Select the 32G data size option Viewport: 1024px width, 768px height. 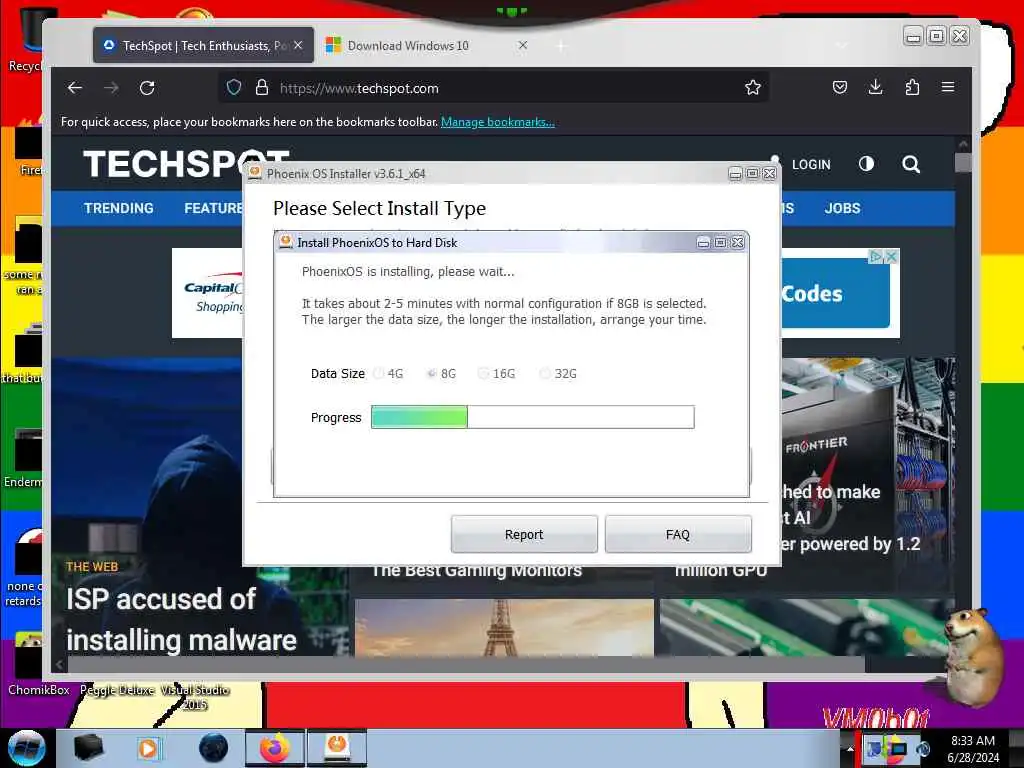tap(558, 374)
